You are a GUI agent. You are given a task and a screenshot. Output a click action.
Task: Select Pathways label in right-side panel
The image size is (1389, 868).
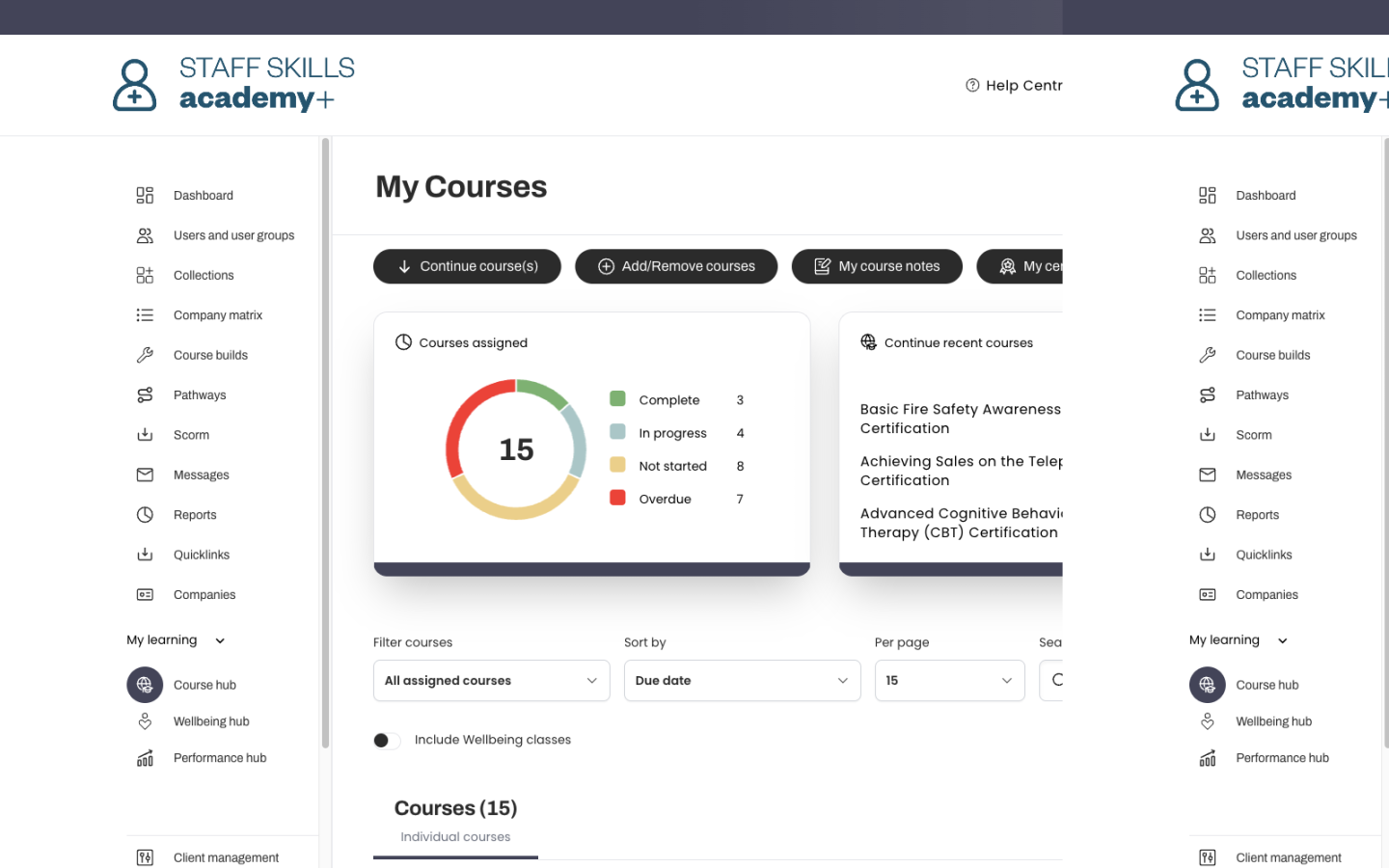[x=1262, y=395]
